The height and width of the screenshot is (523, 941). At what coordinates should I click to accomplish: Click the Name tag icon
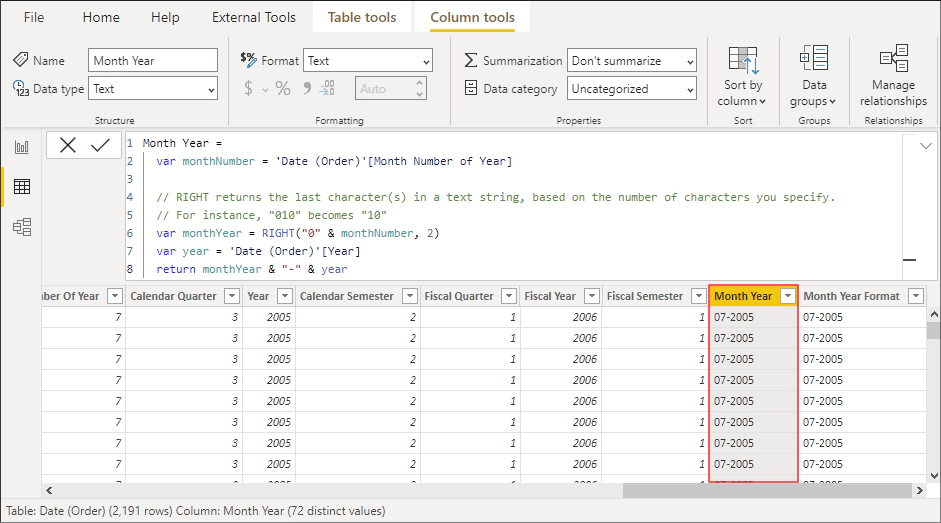pyautogui.click(x=20, y=60)
